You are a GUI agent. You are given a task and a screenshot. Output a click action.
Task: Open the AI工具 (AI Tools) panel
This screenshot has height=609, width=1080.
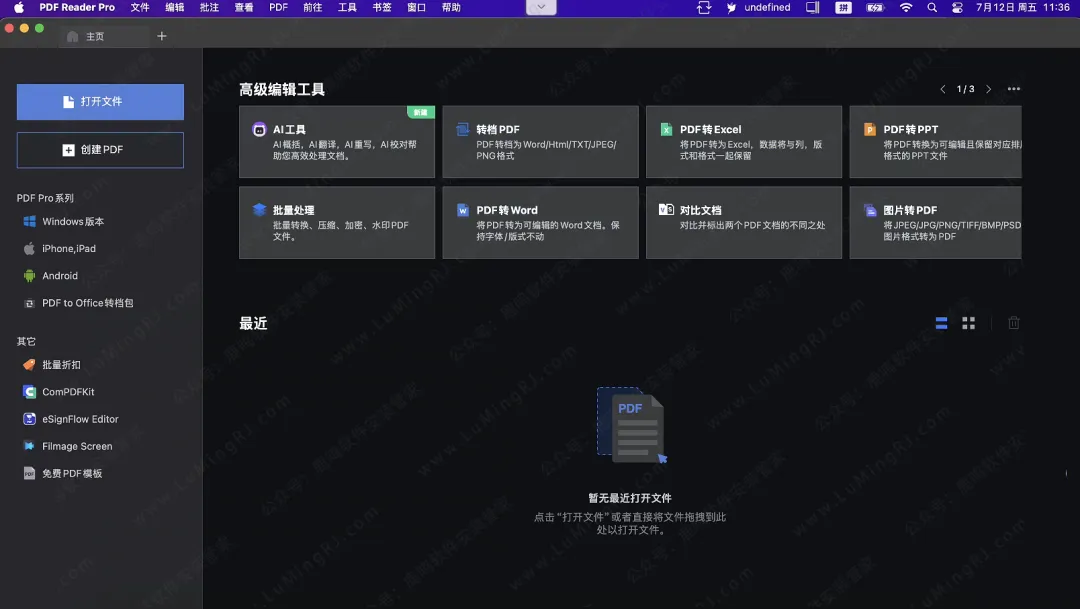[336, 141]
